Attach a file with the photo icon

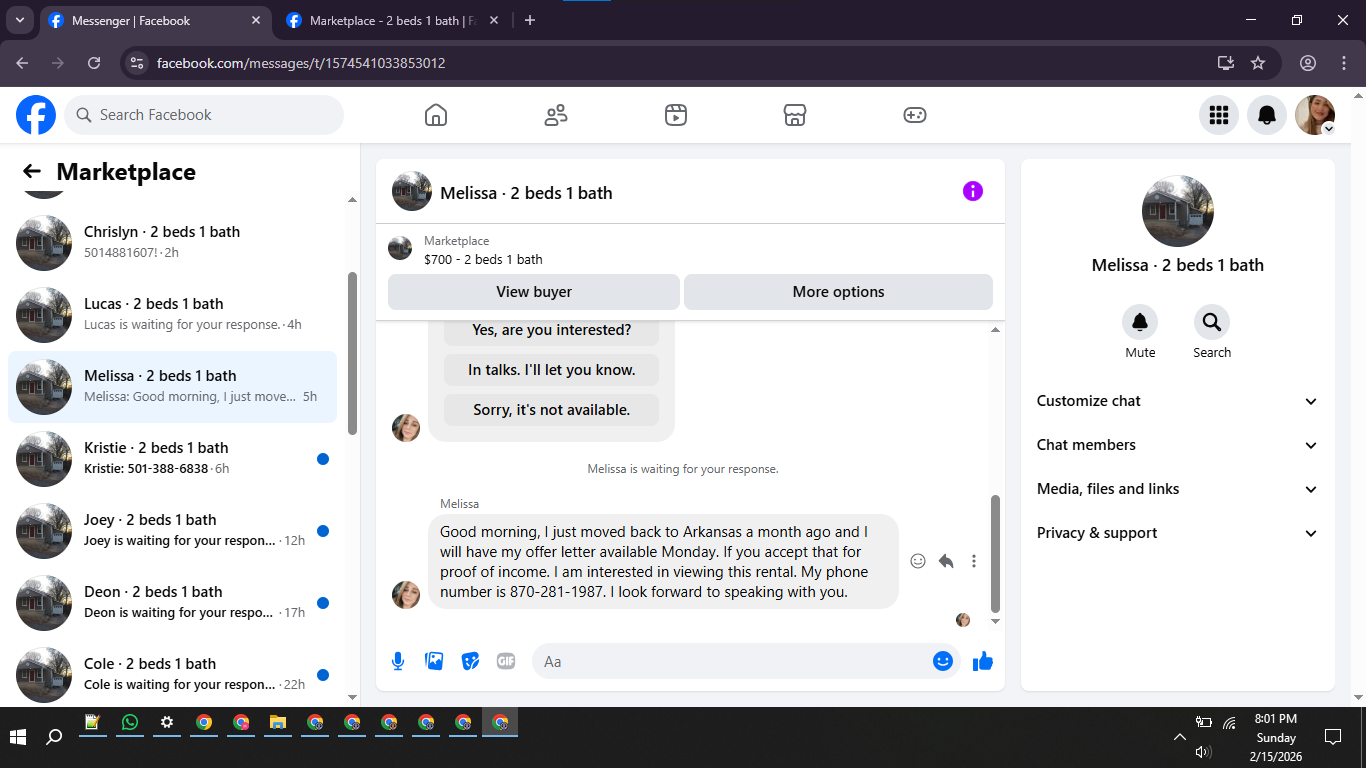pos(434,661)
